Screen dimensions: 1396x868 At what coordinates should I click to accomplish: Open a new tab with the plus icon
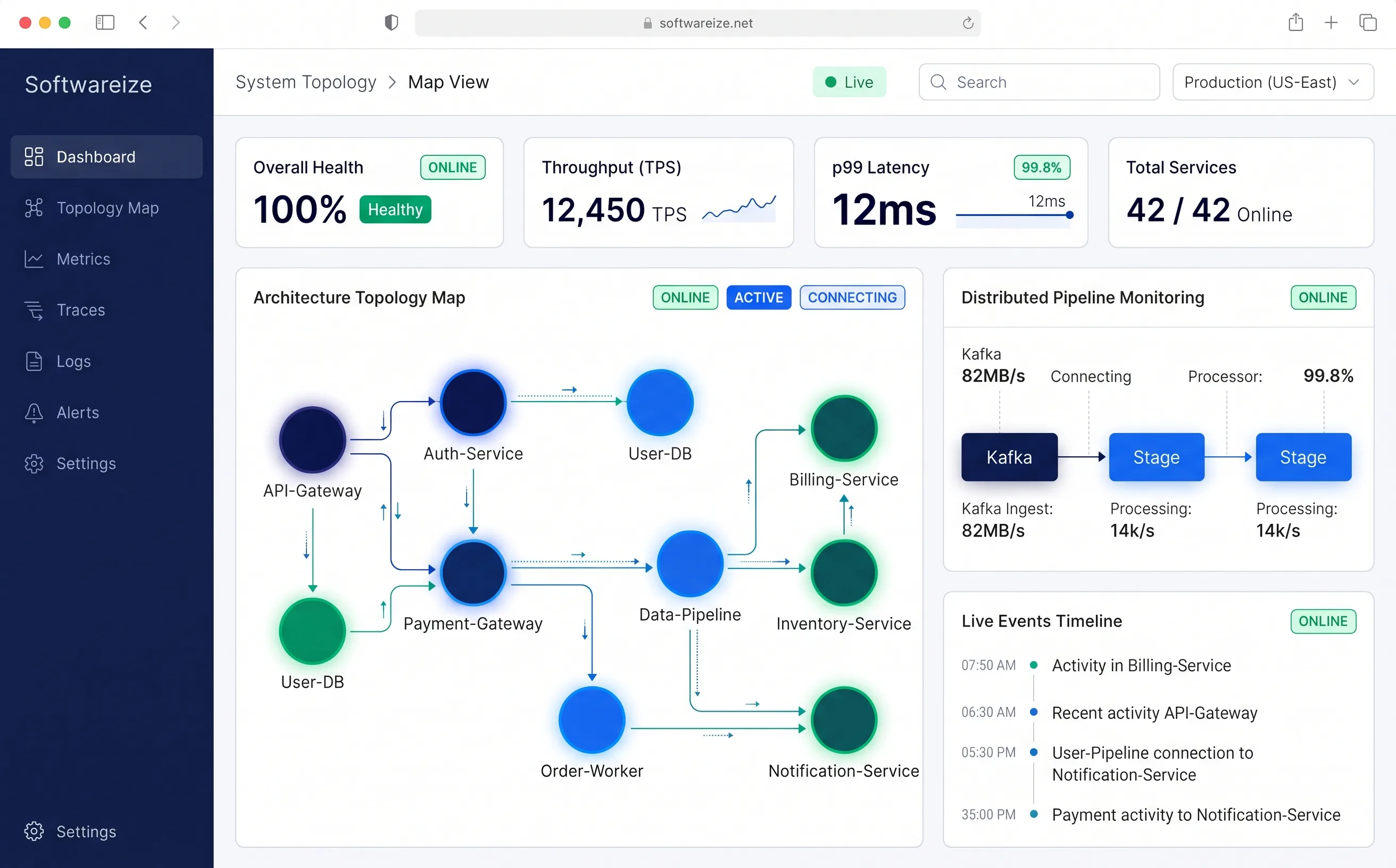point(1331,22)
